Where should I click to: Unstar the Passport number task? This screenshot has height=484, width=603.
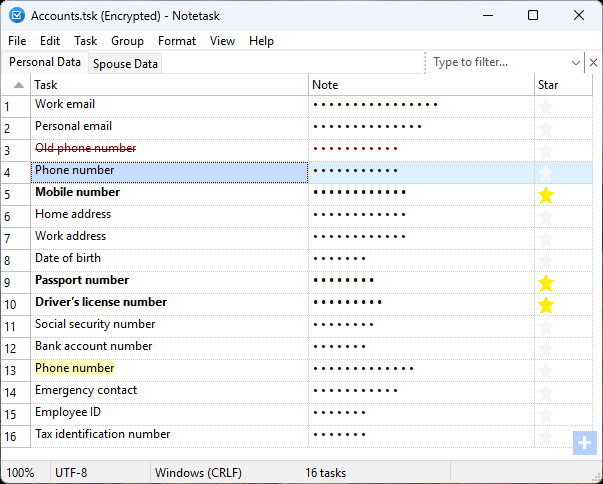(546, 283)
